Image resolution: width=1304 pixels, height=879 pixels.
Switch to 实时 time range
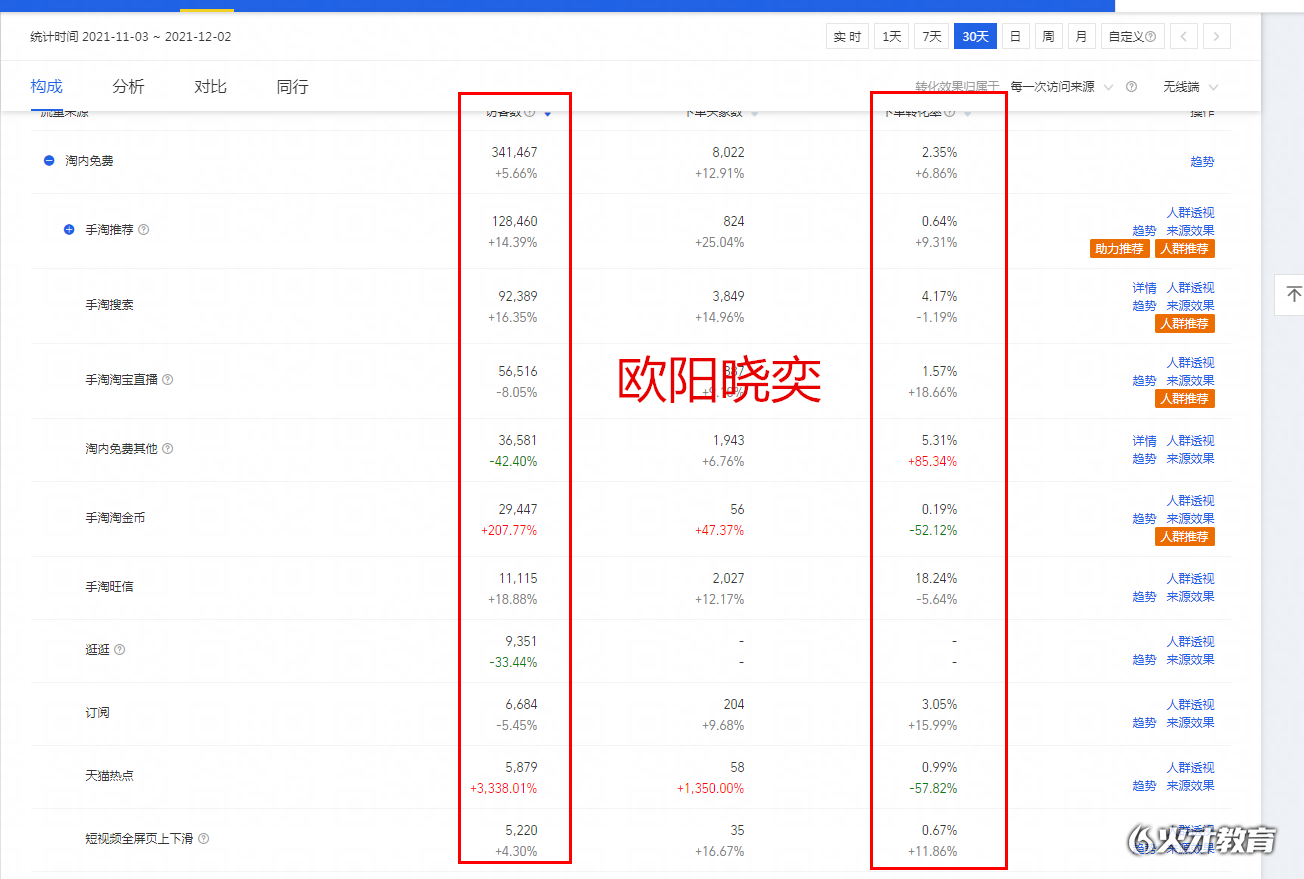847,37
